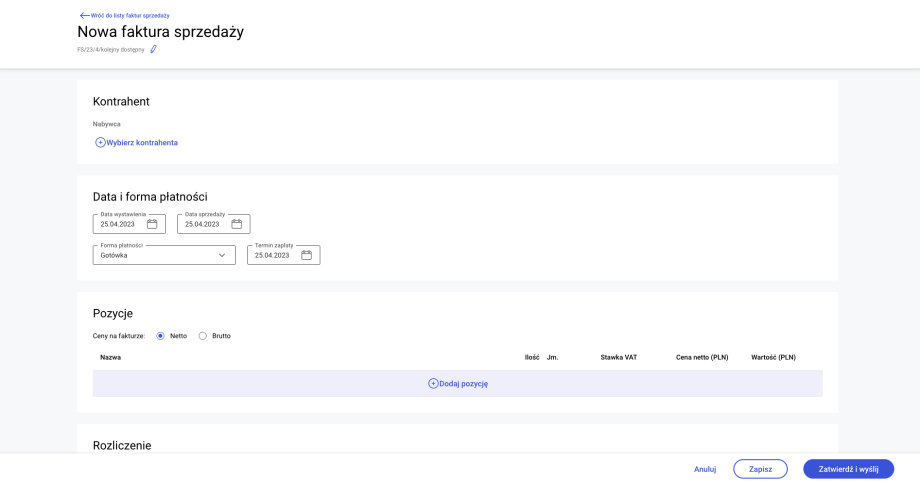Select Netto price radio button
This screenshot has height=483, width=920.
pyautogui.click(x=160, y=336)
